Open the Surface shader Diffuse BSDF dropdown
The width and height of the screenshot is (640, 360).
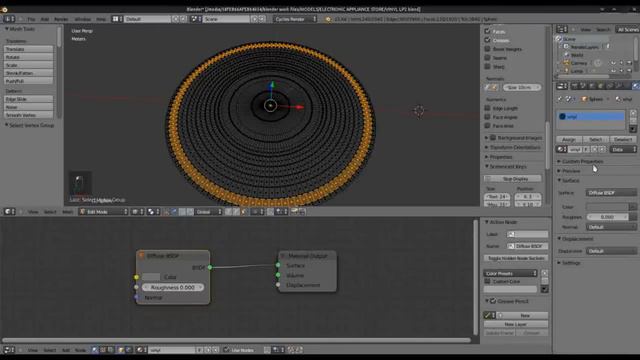coord(611,193)
